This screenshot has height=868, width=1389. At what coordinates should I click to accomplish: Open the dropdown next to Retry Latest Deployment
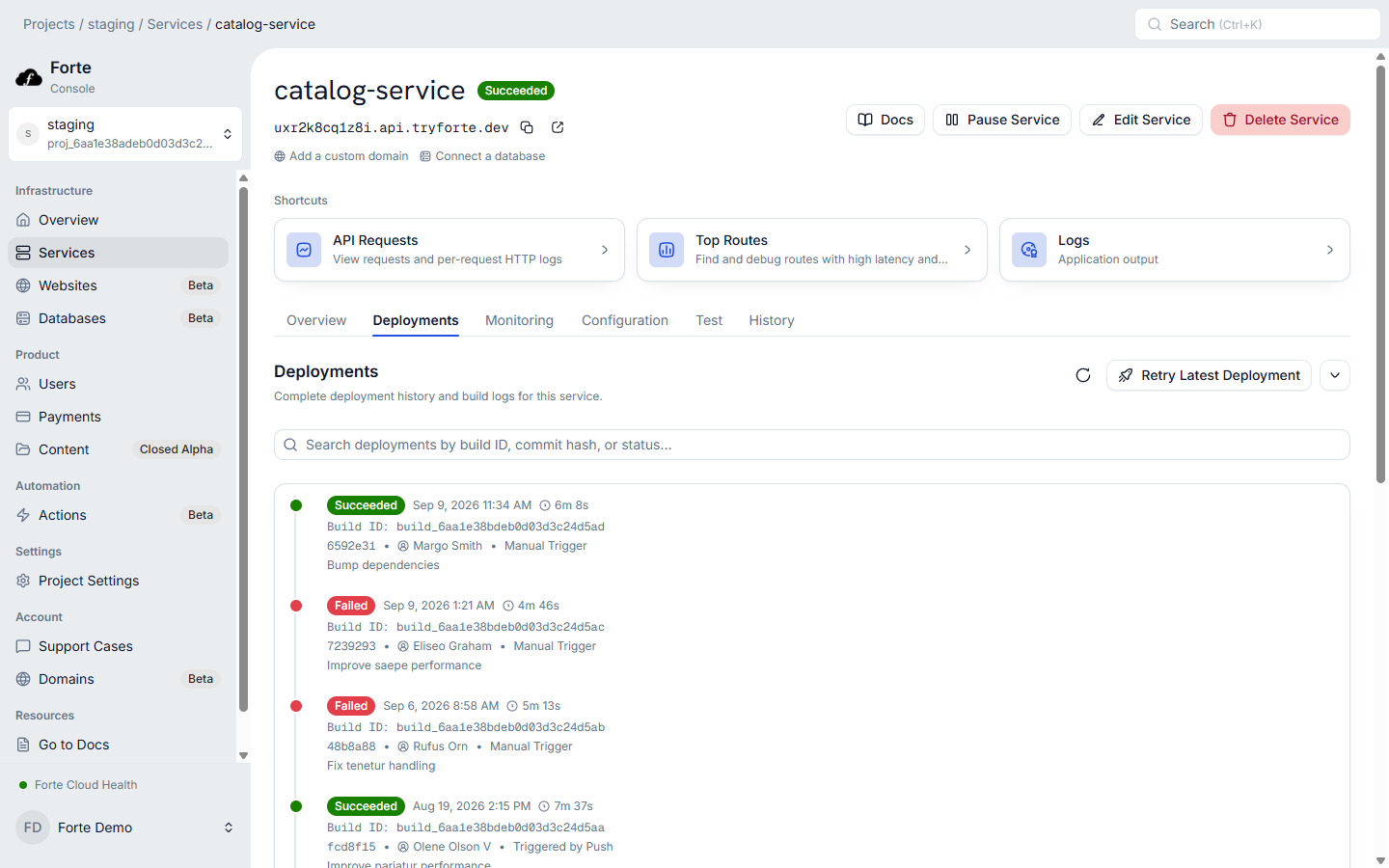pos(1335,375)
